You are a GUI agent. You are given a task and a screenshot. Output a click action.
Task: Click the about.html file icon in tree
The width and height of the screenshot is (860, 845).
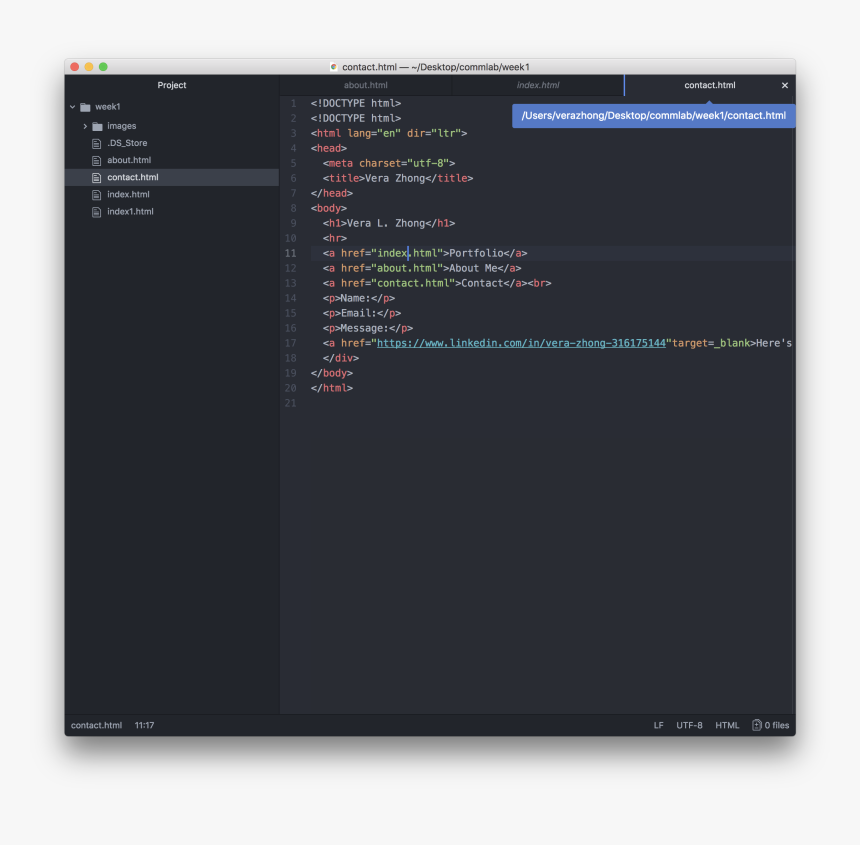(97, 160)
